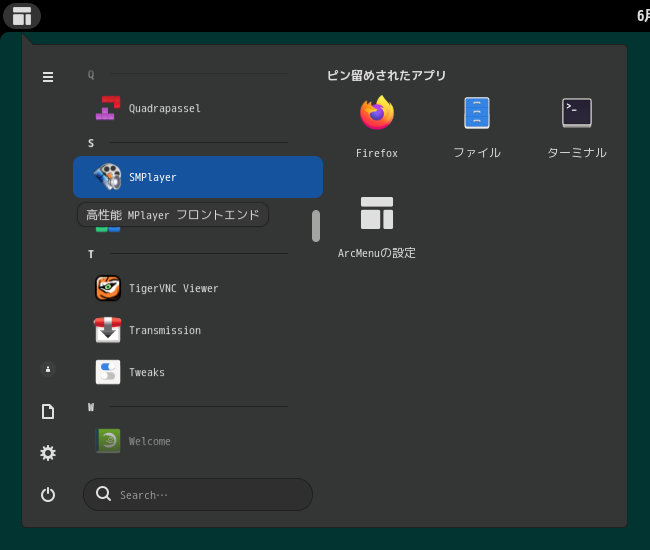Open Tweaks switch icon

(108, 372)
